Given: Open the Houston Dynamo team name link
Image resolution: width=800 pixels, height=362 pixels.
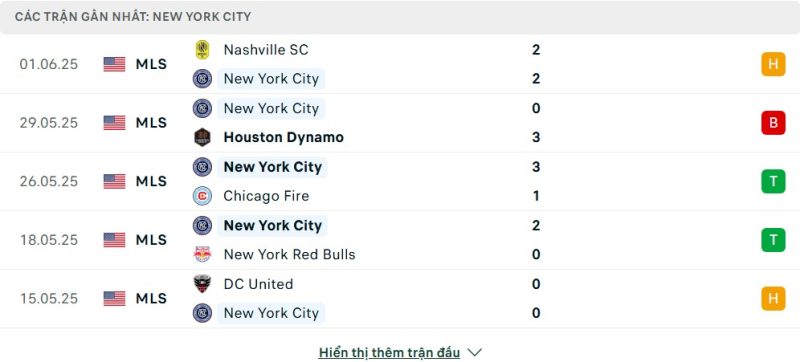Looking at the screenshot, I should tap(284, 137).
